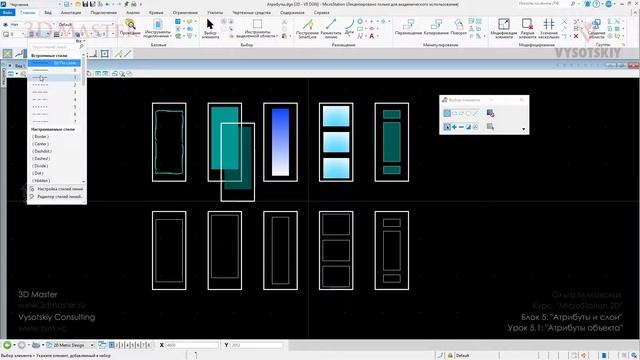The height and width of the screenshot is (360, 640).
Task: Switch to the Кривые ribbon tab
Action: click(156, 13)
